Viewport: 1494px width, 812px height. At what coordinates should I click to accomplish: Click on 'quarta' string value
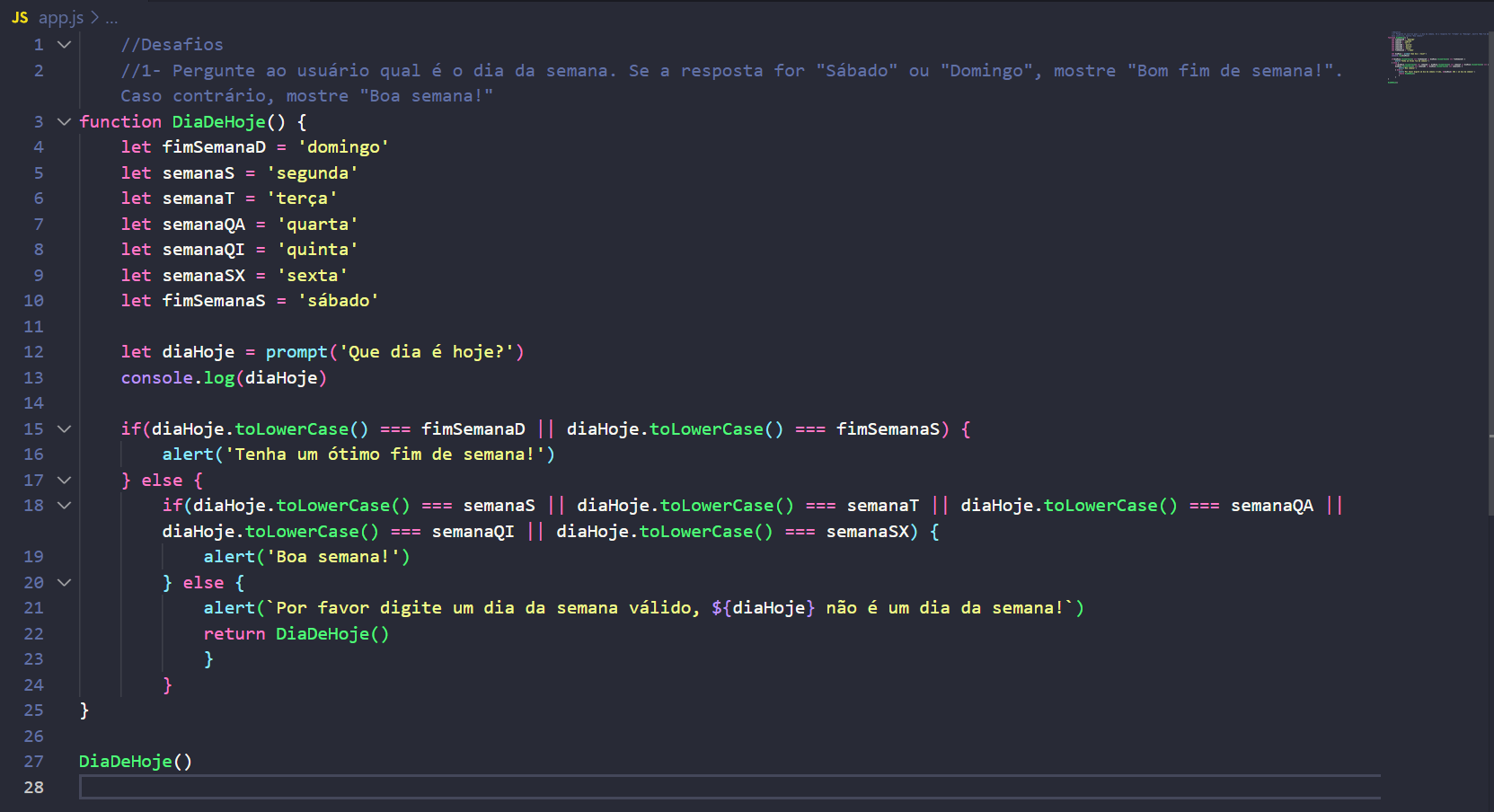[x=317, y=224]
